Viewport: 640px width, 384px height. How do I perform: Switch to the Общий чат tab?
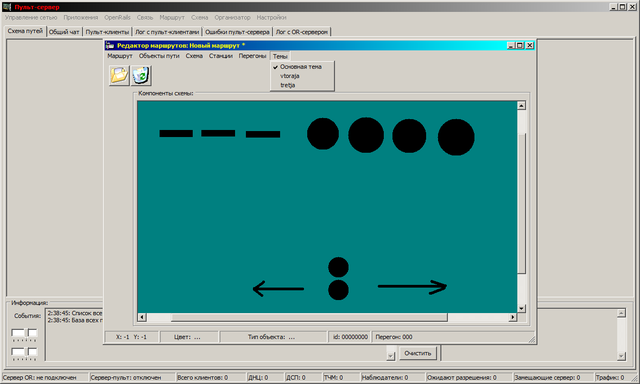64,32
